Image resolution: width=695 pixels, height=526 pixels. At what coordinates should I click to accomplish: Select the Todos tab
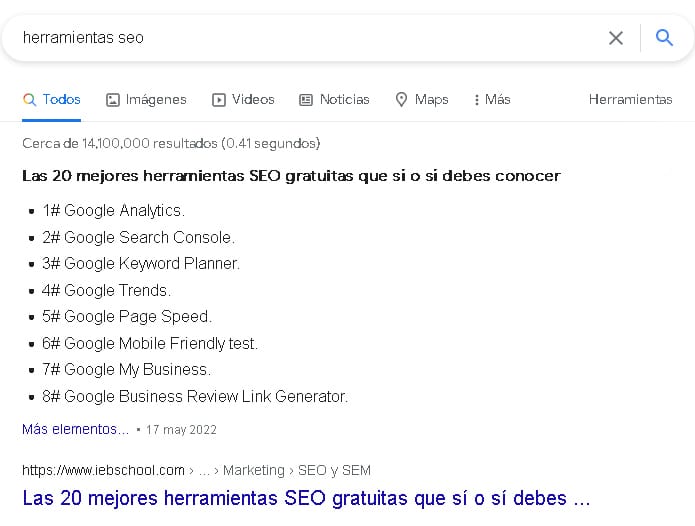(51, 99)
